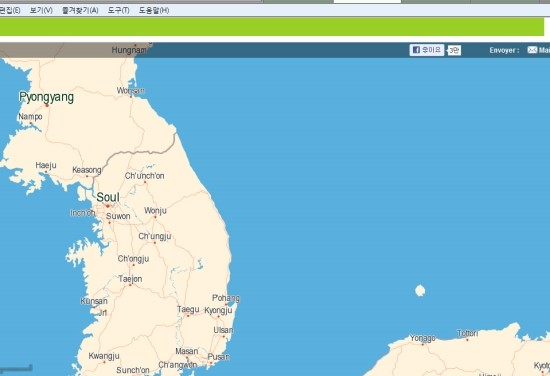Open the 보기(V) menu
Viewport: 550px width, 376px height.
[x=41, y=10]
